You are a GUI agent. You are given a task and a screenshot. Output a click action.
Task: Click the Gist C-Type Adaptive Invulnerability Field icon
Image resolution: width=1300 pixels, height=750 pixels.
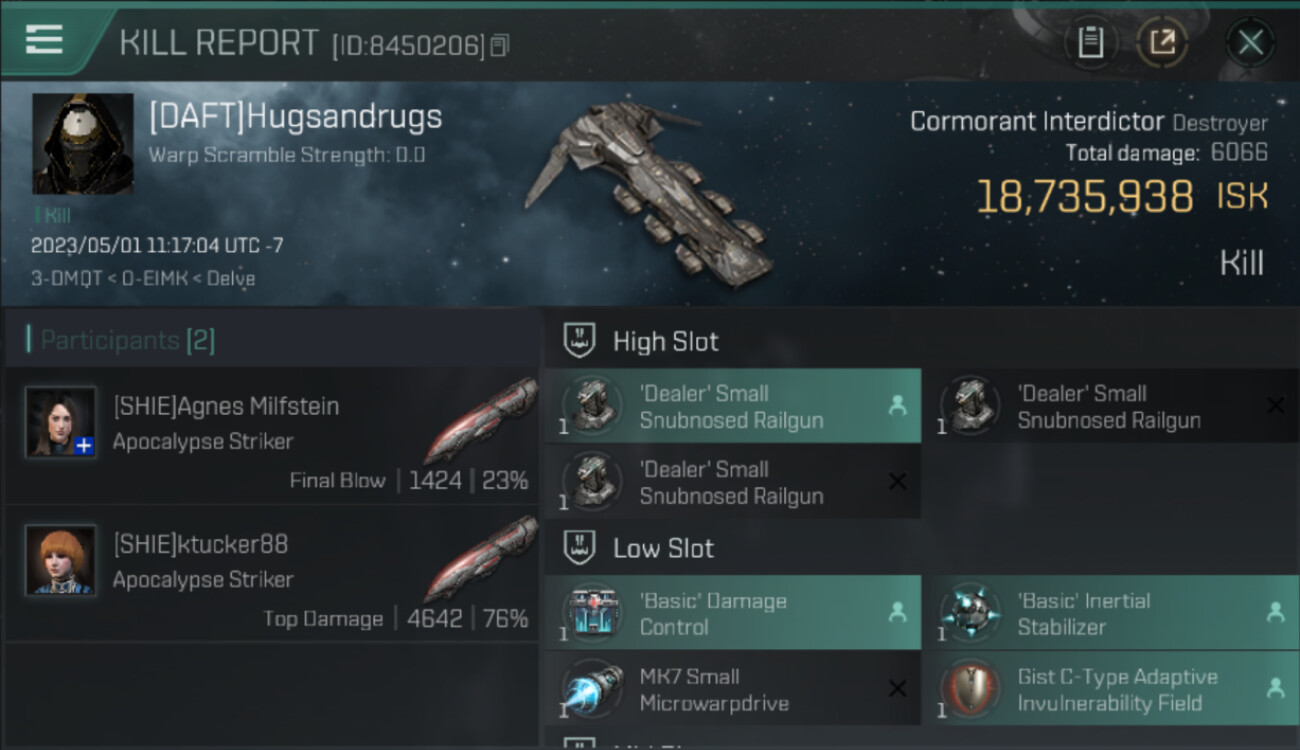pyautogui.click(x=971, y=688)
